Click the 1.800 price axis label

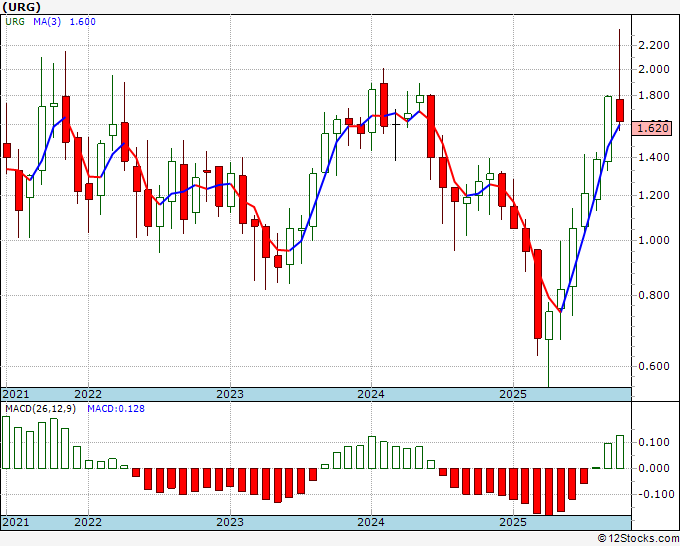coord(654,95)
